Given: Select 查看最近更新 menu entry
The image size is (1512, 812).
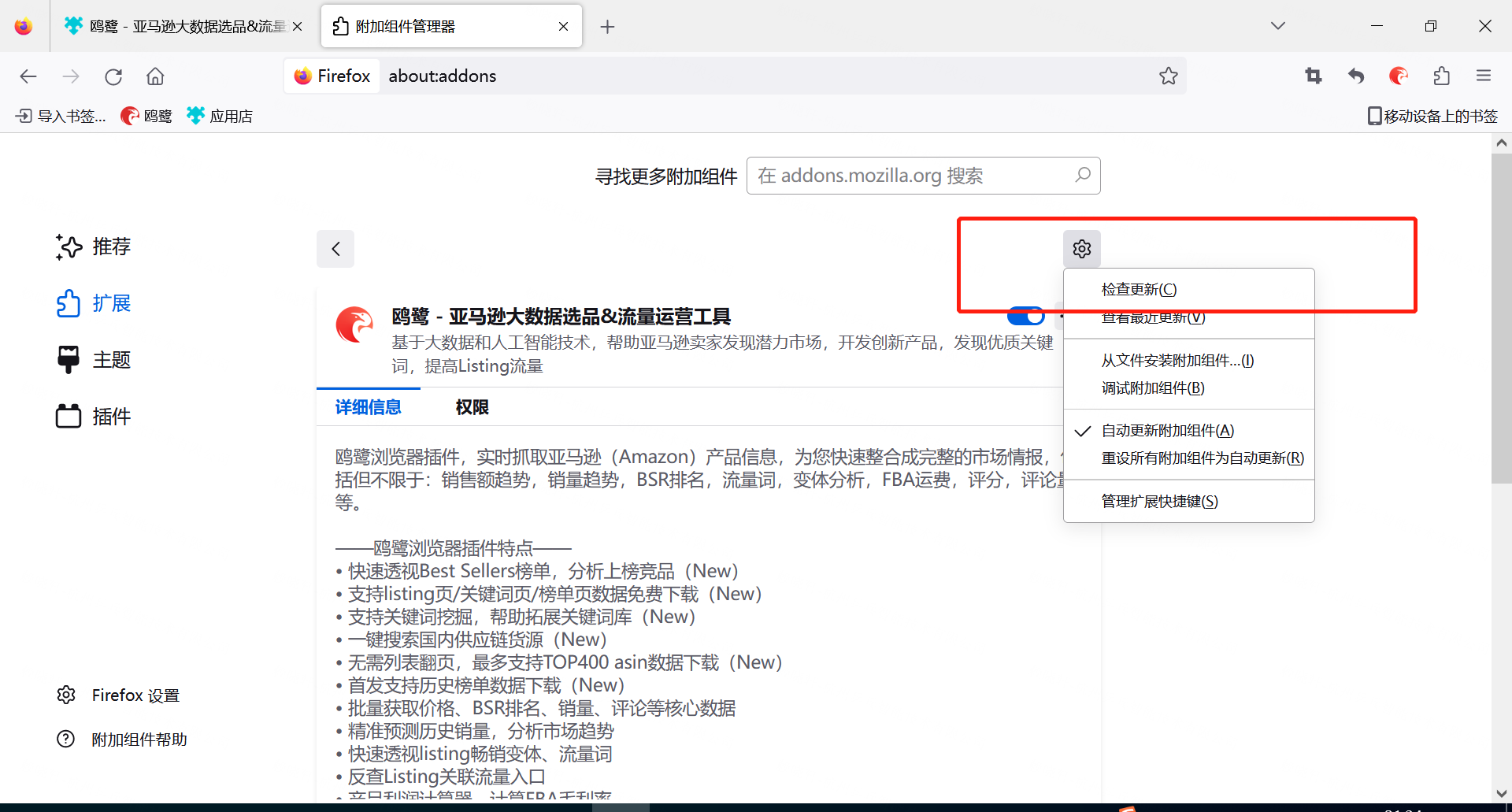Looking at the screenshot, I should (1189, 317).
